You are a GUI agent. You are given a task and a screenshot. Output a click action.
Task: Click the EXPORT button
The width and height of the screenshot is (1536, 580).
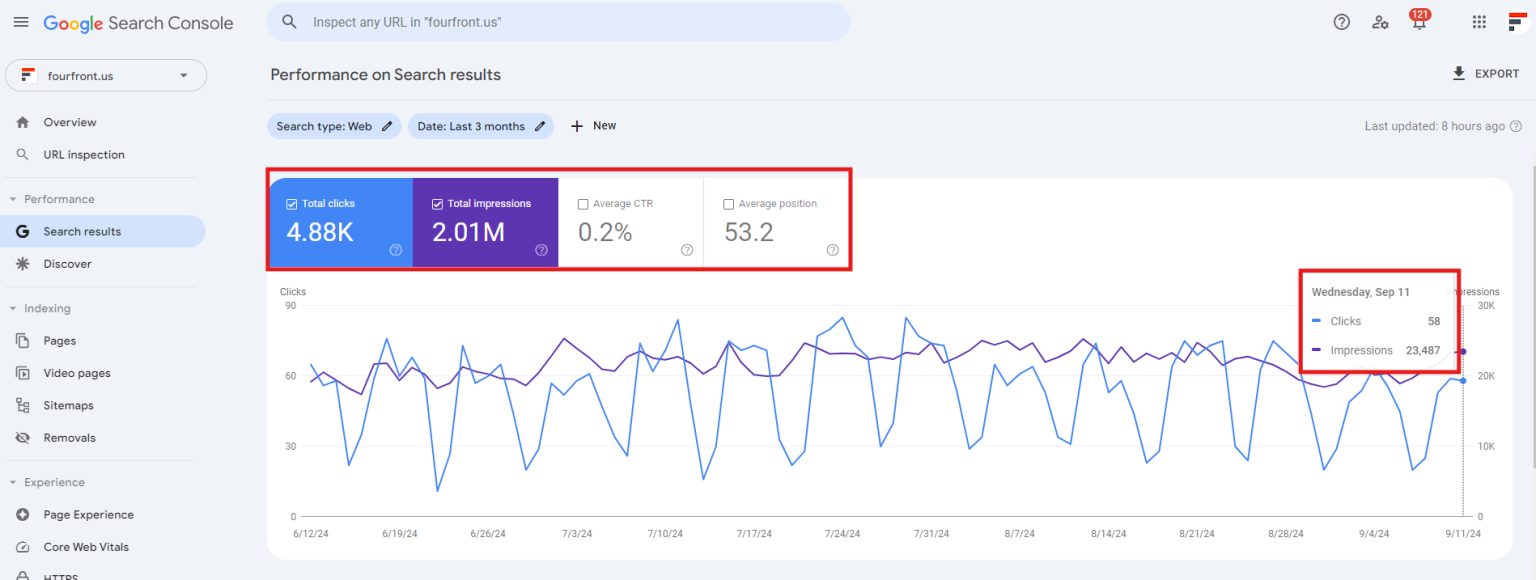pos(1486,73)
